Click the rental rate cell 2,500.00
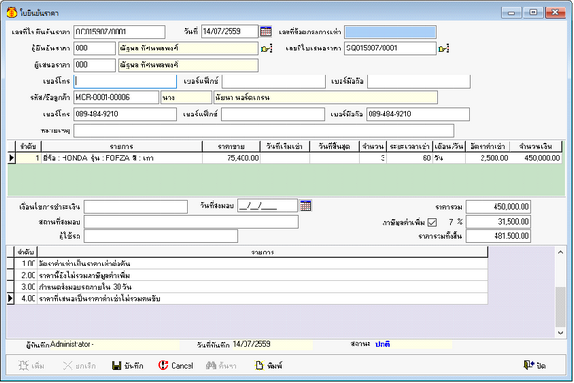The height and width of the screenshot is (383, 574). 488,158
